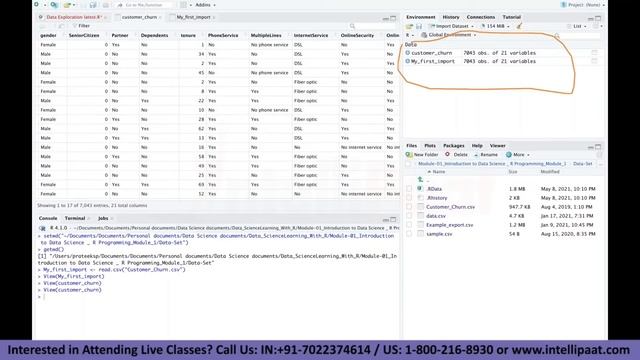Image resolution: width=640 pixels, height=360 pixels.
Task: Click the refresh icon in the Environment pane
Action: 596,26
